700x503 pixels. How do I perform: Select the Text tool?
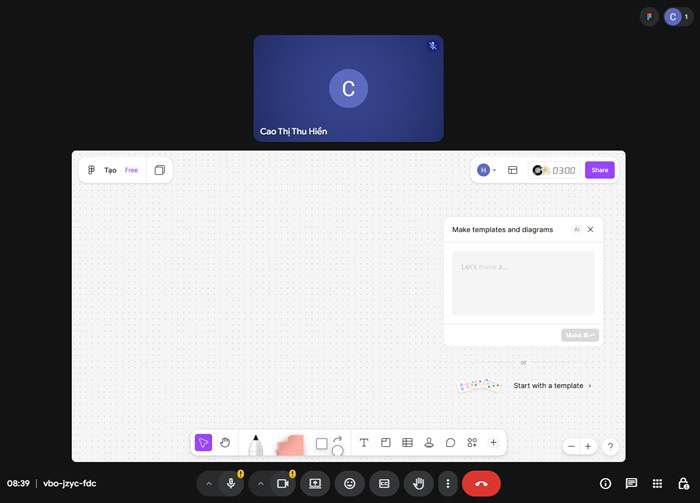pyautogui.click(x=364, y=442)
